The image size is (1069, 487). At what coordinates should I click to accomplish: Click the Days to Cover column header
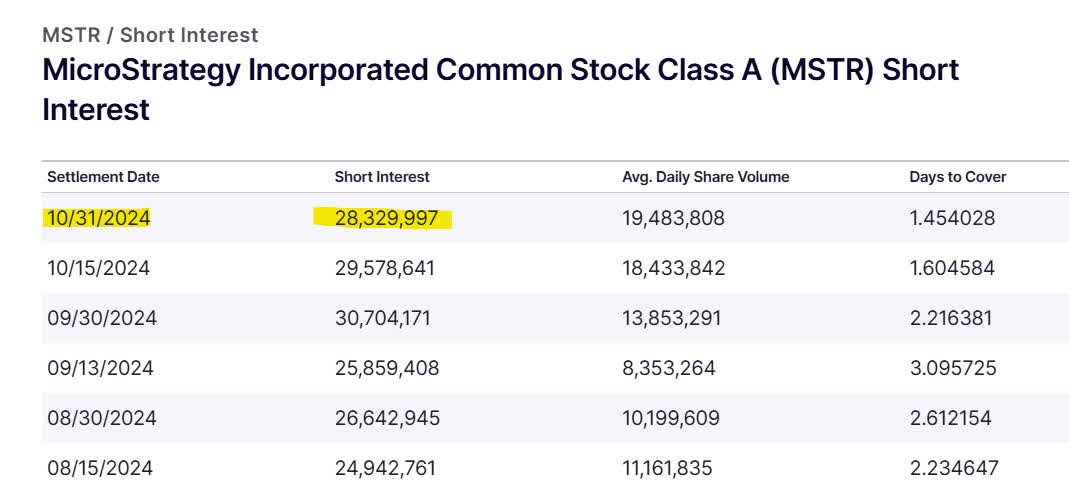pyautogui.click(x=957, y=177)
